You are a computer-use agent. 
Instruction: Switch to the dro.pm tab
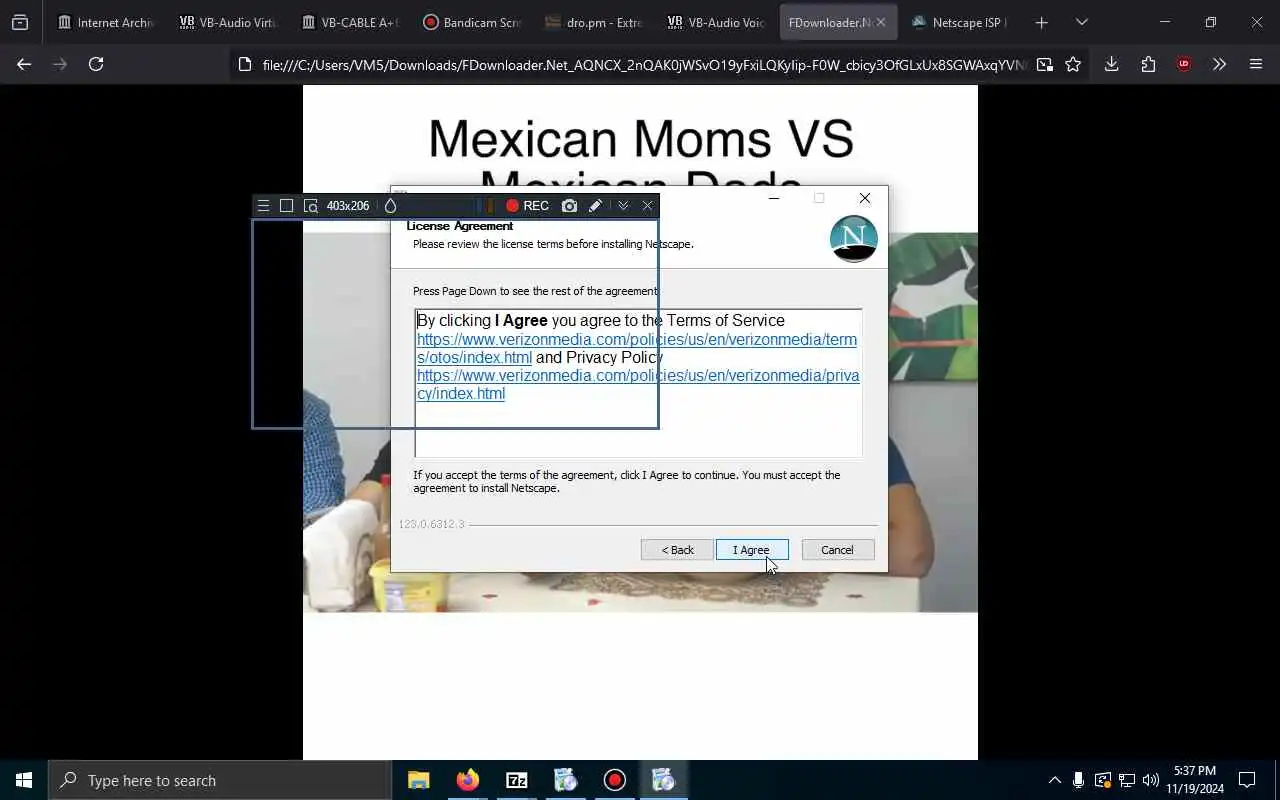(x=594, y=22)
